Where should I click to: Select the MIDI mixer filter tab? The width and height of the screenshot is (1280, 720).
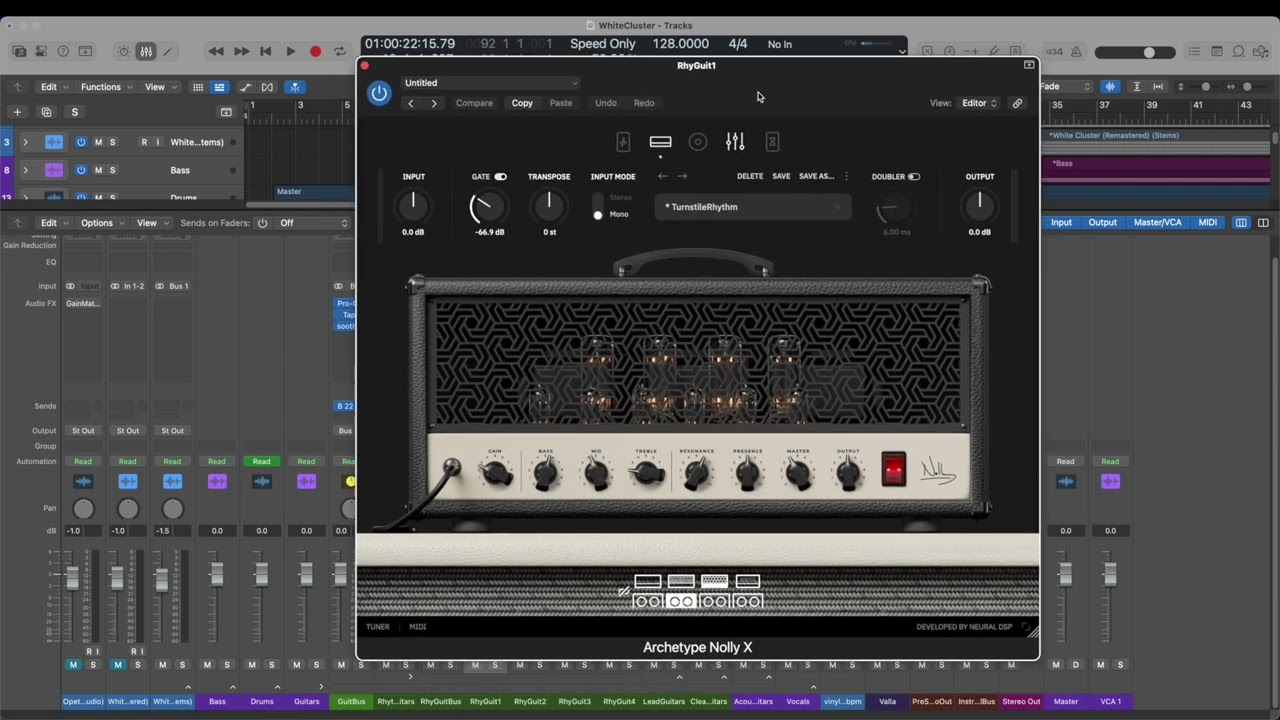click(1208, 223)
